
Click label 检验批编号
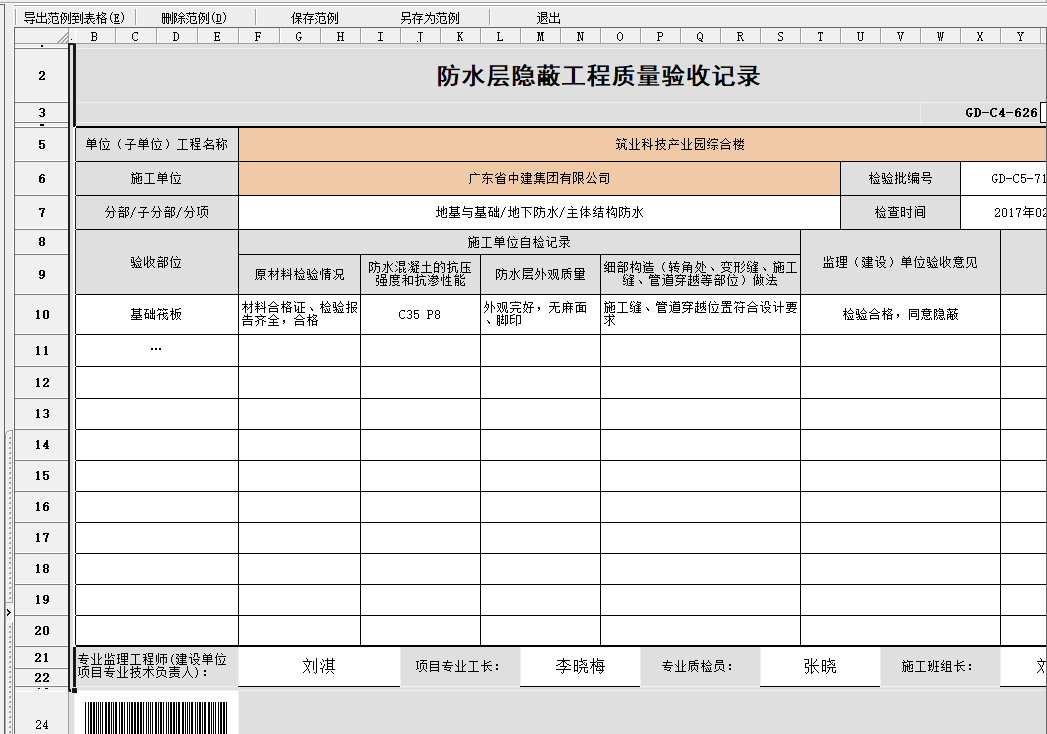coord(900,178)
